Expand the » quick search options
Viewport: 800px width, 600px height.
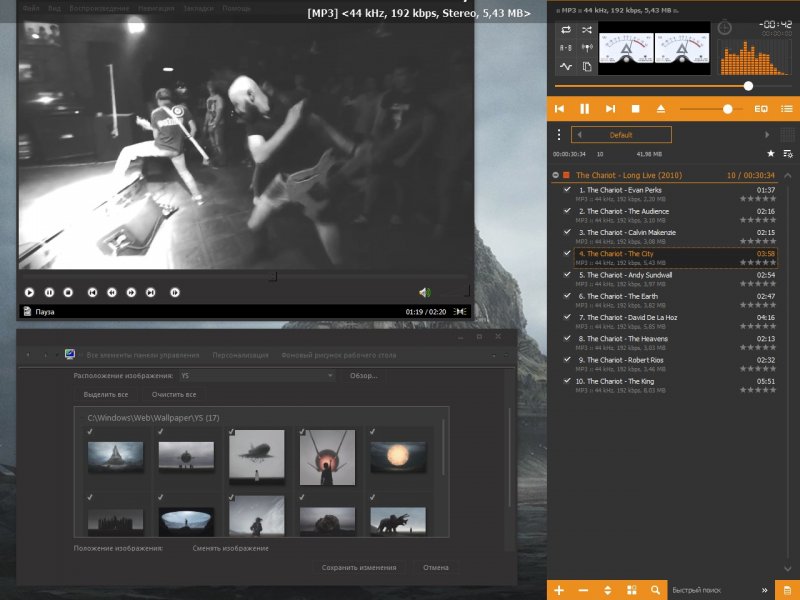[x=764, y=590]
